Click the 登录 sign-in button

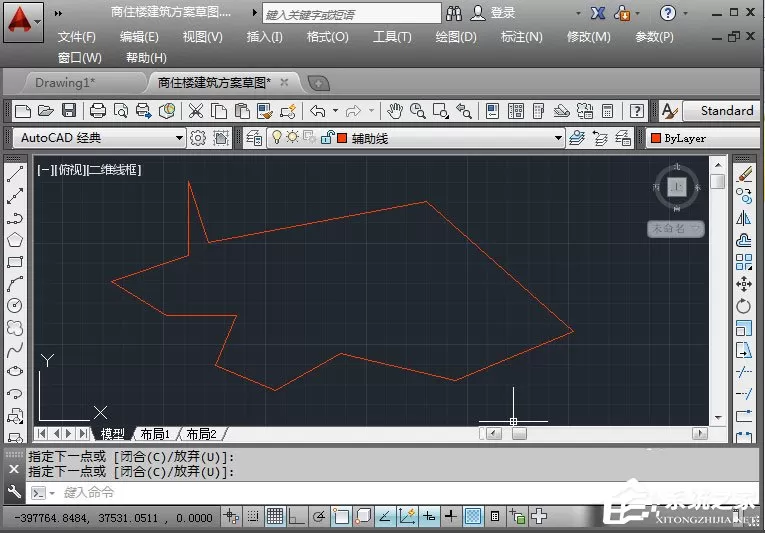coord(493,13)
